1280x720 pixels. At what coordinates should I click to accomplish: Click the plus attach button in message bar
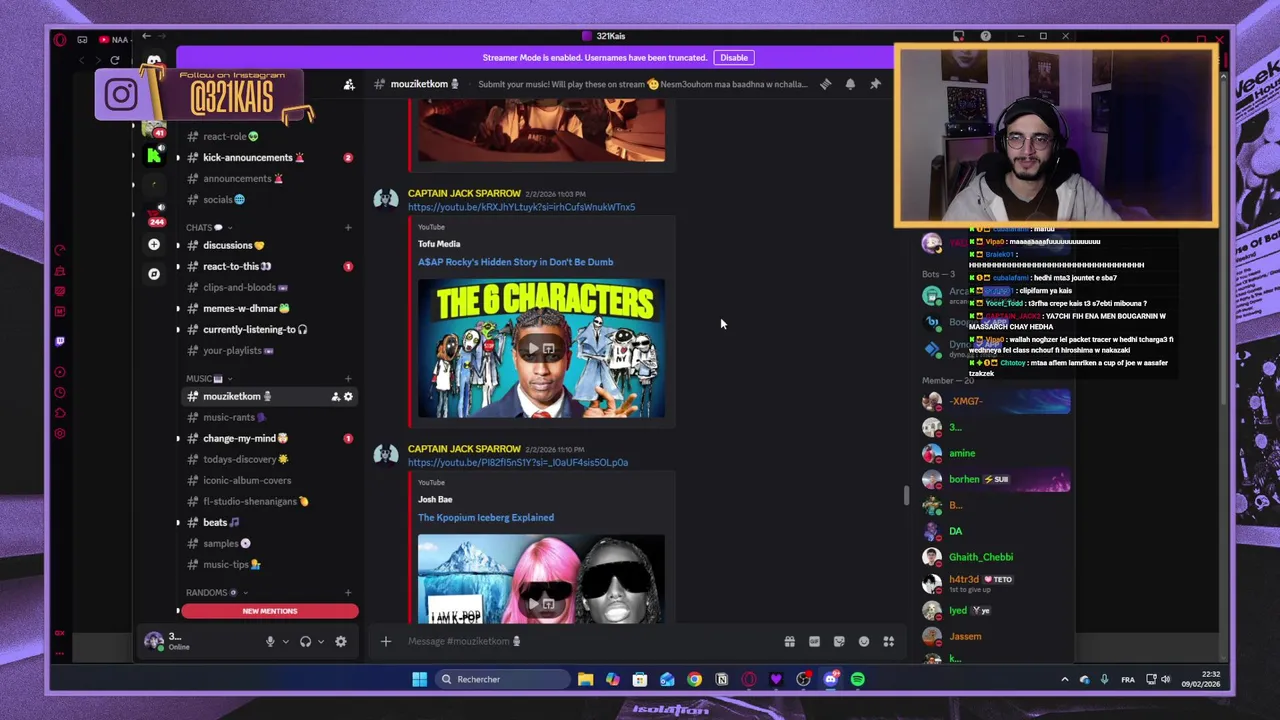click(x=386, y=642)
